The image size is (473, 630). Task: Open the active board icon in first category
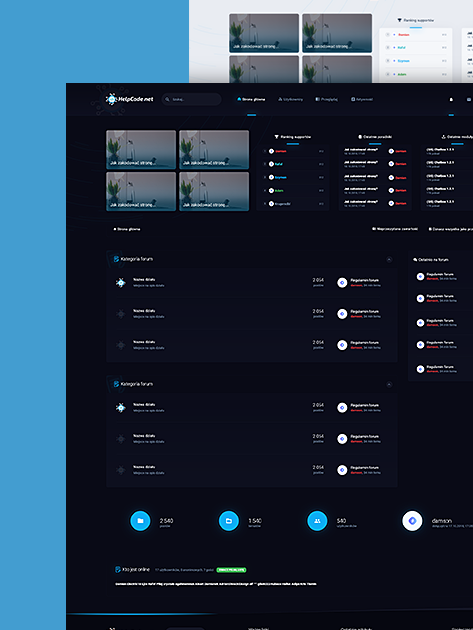(x=121, y=282)
